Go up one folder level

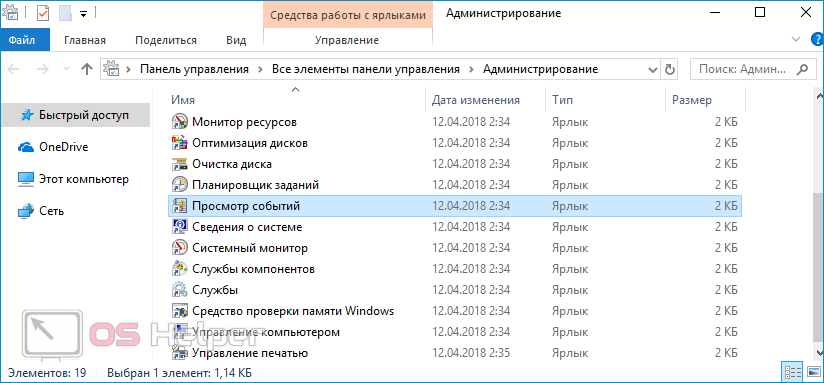pos(87,69)
